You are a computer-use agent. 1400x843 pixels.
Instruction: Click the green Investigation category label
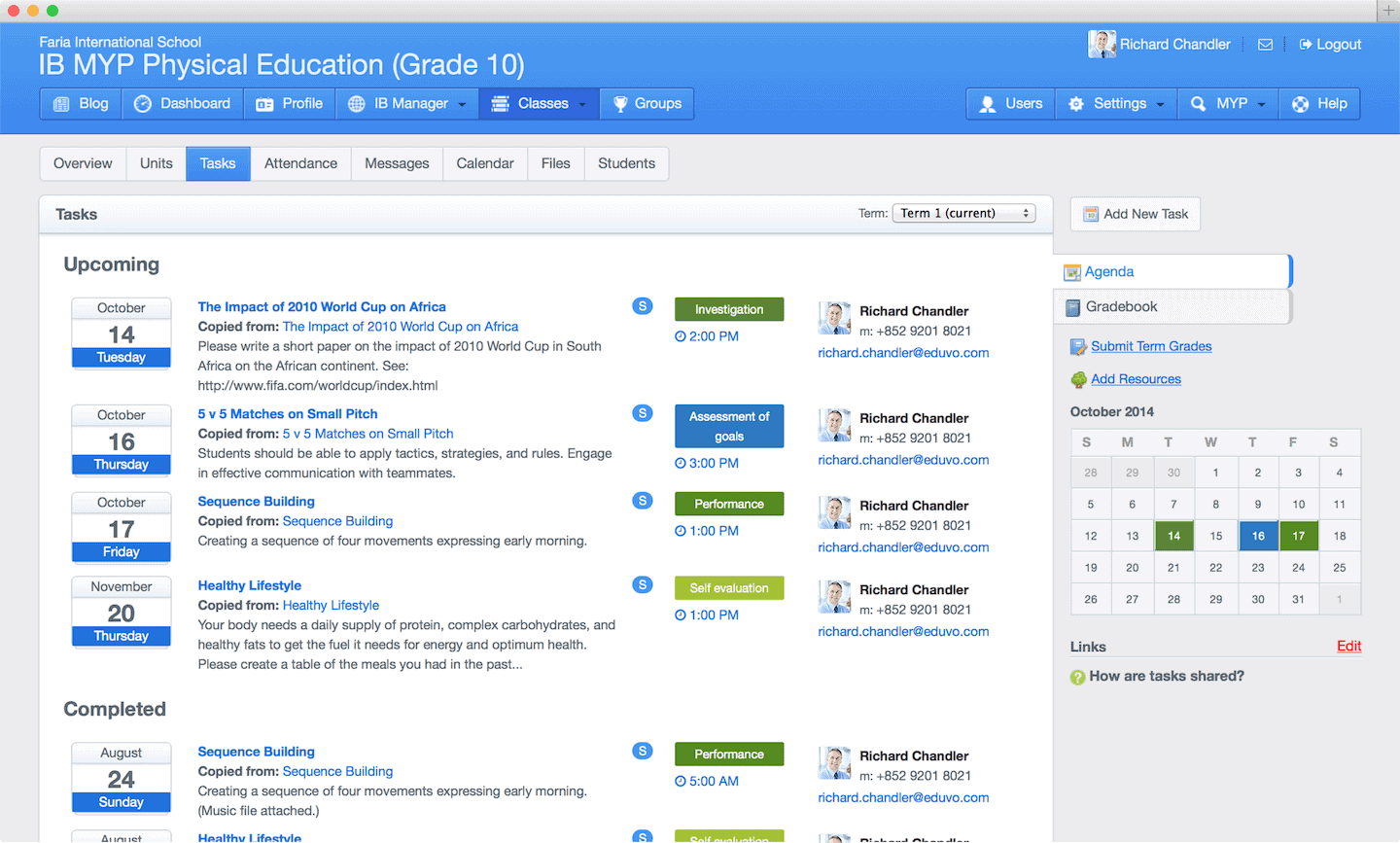point(729,309)
